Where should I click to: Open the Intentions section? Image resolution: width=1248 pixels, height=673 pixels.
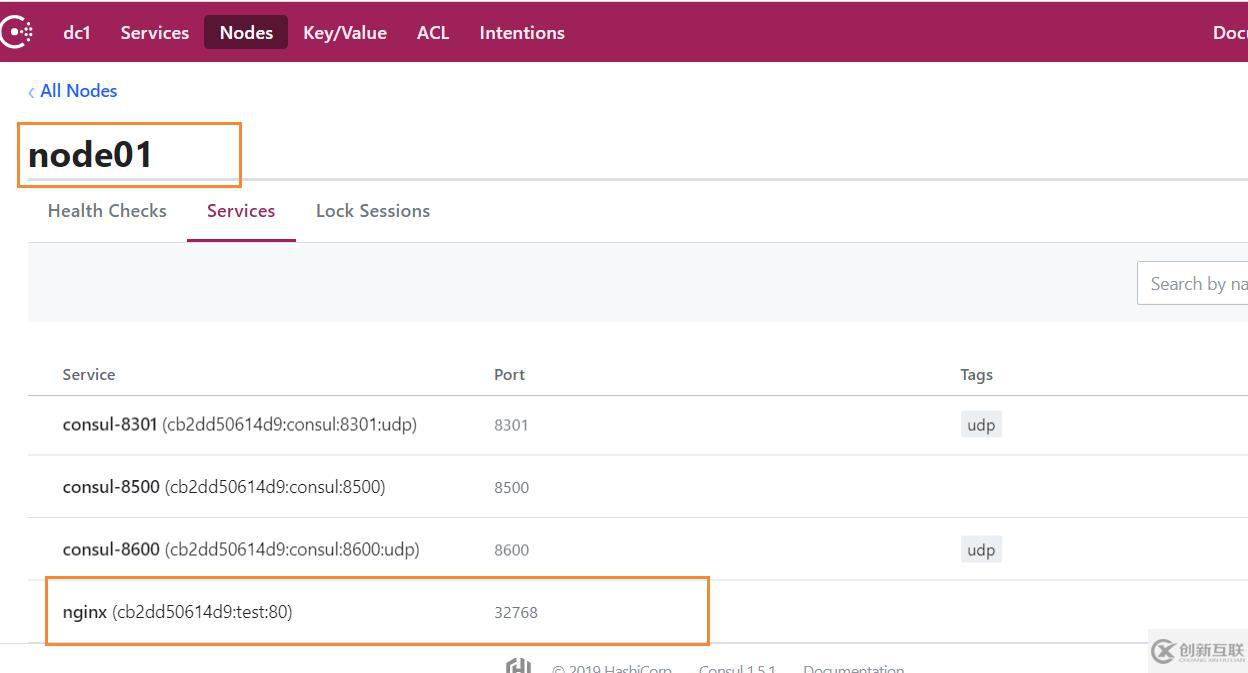(x=522, y=32)
